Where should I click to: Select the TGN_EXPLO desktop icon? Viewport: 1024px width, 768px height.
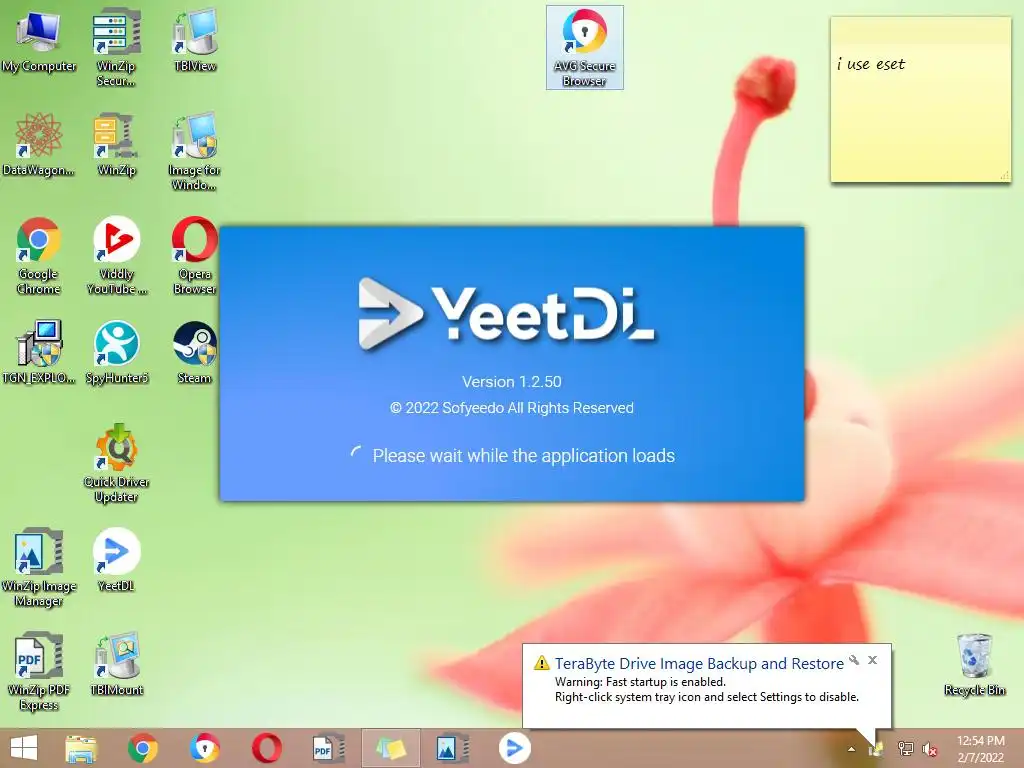(39, 353)
